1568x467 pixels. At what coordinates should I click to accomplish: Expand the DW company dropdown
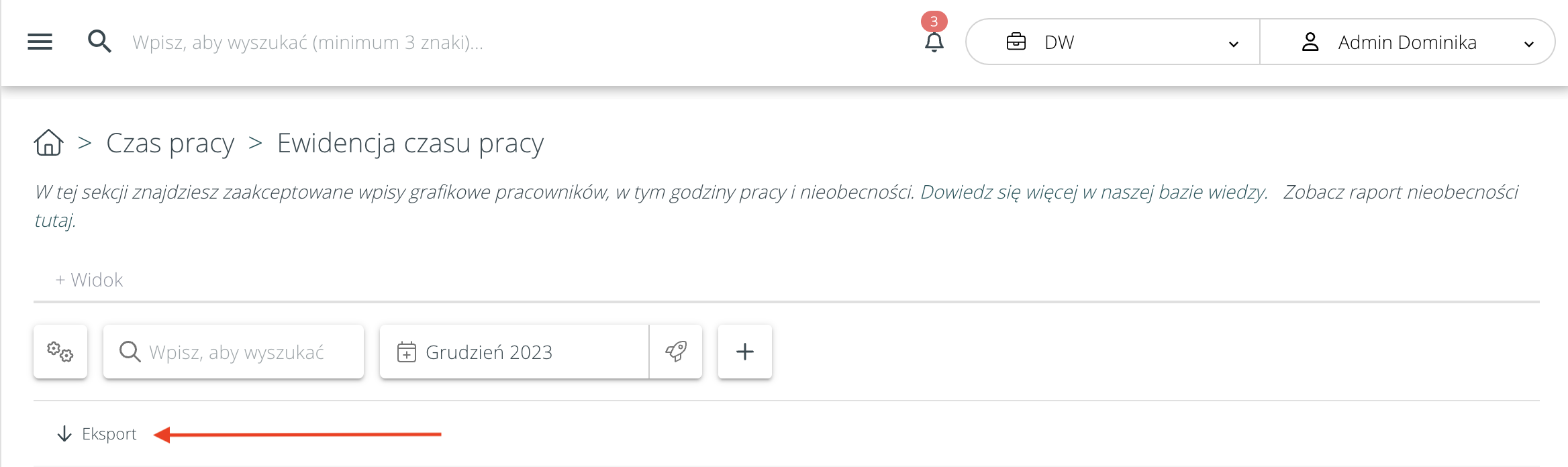click(x=1233, y=44)
